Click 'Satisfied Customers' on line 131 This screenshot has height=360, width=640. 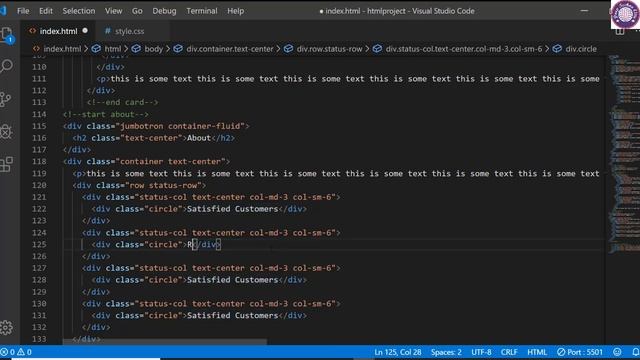click(233, 316)
